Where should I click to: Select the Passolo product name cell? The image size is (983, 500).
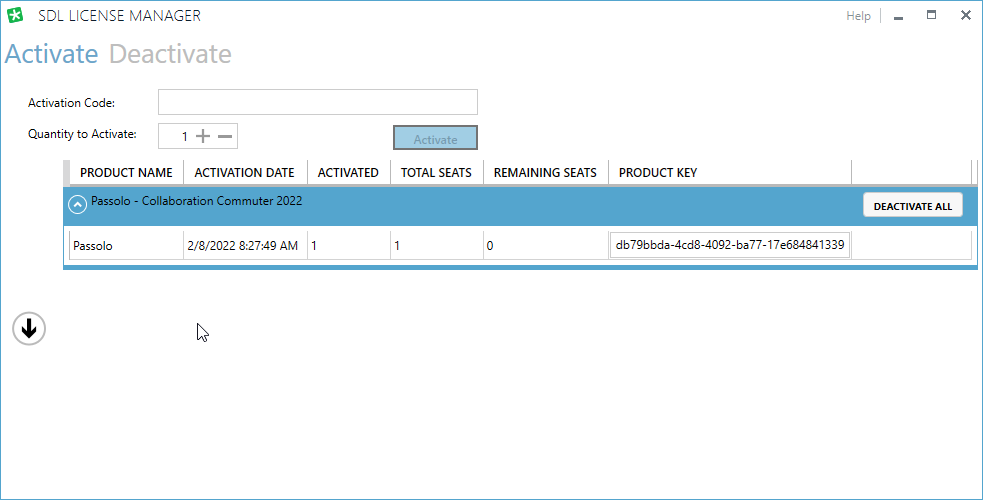126,246
